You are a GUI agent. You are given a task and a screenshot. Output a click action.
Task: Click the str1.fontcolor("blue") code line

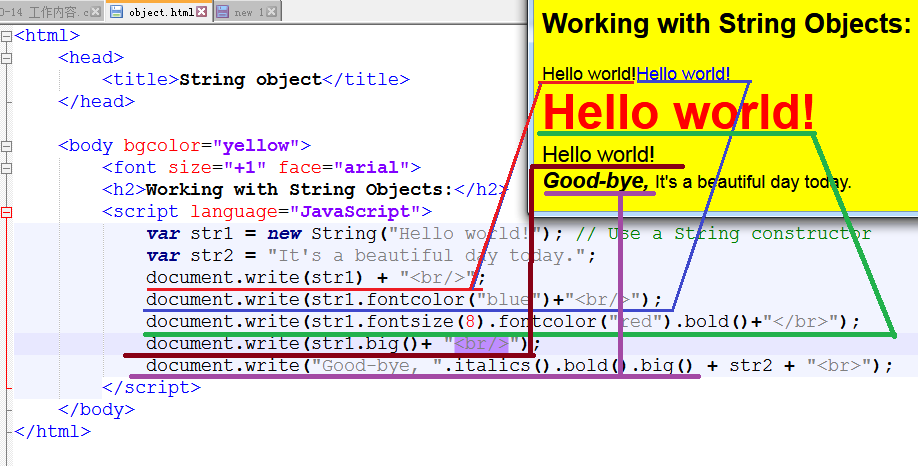[x=404, y=300]
